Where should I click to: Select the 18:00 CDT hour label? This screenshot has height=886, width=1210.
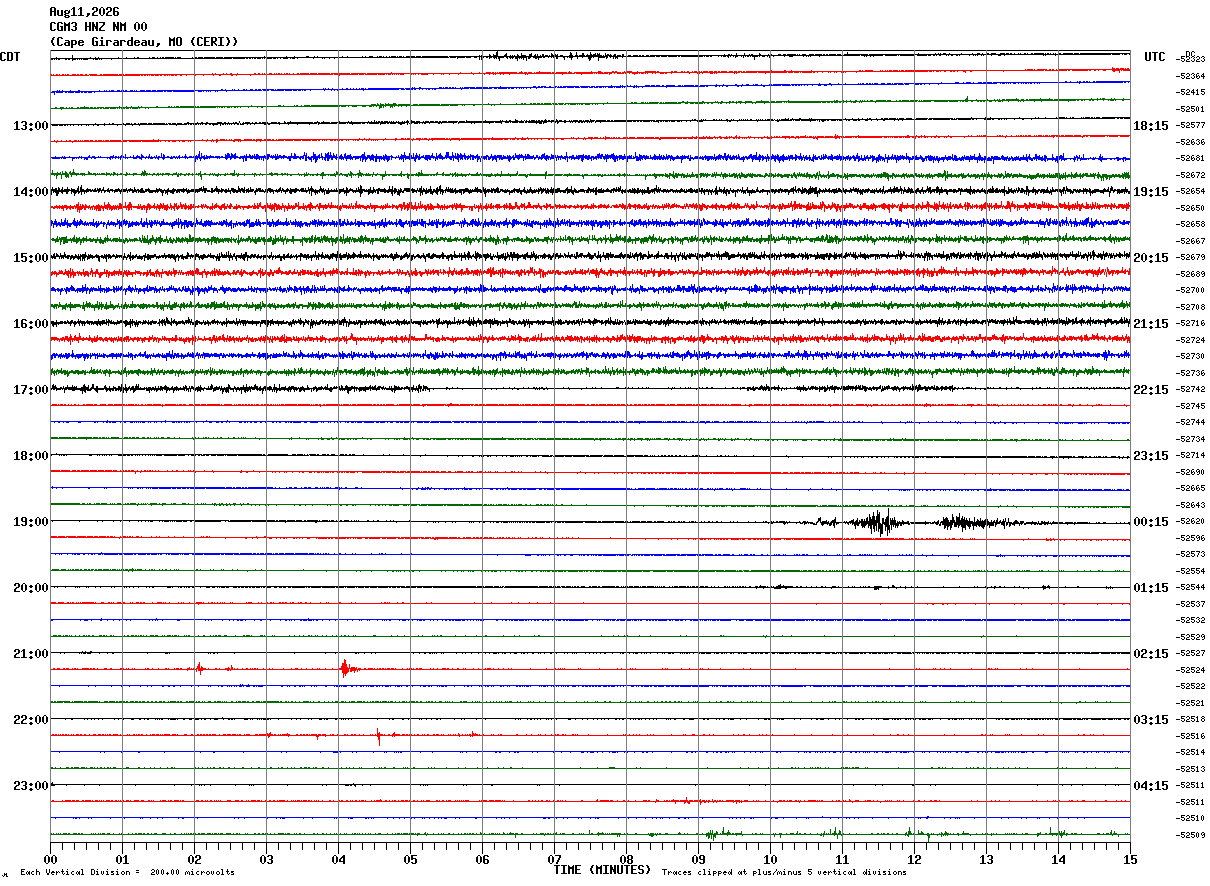coord(30,456)
